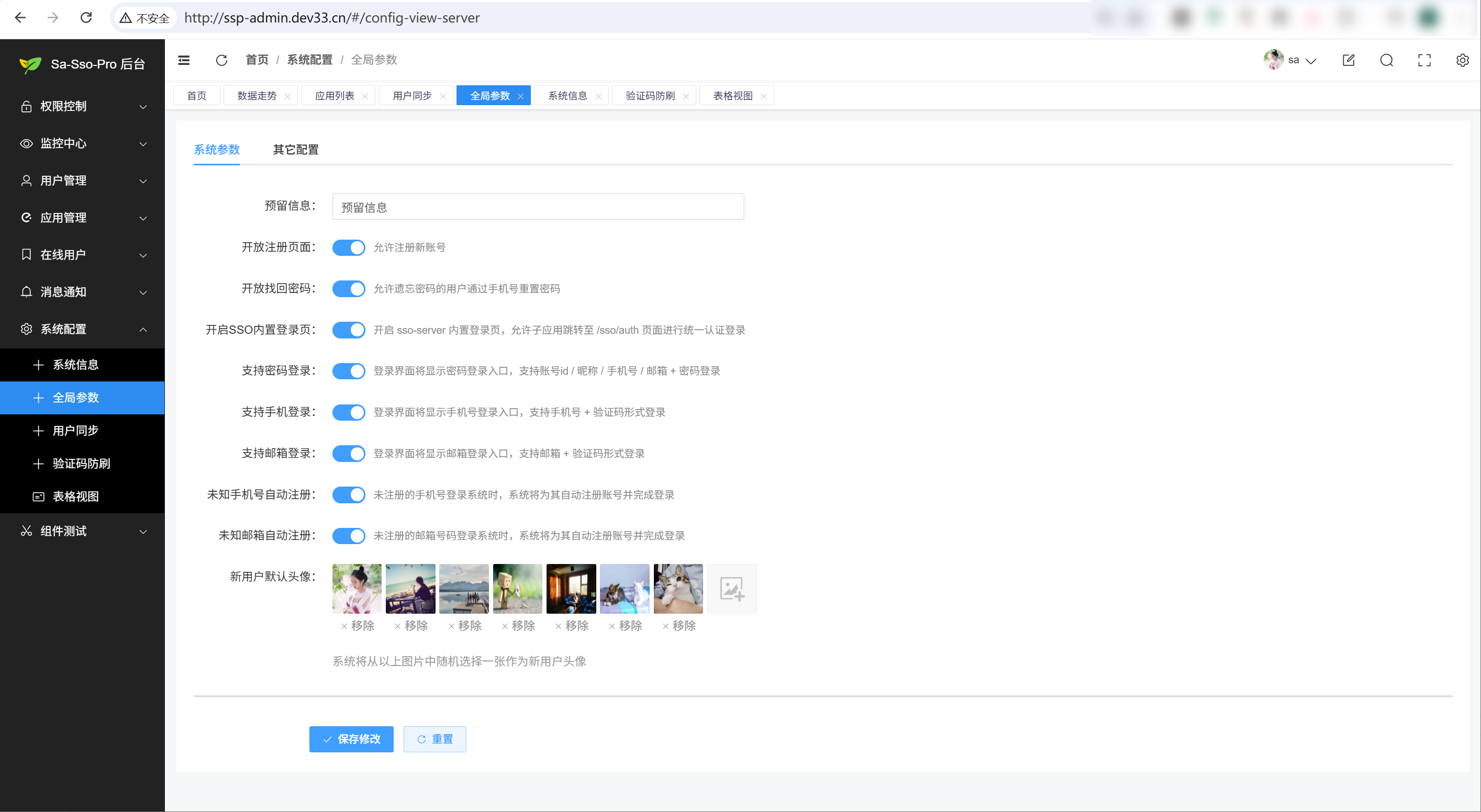
Task: Click the refresh icon beside the breadcrumb
Action: pyautogui.click(x=221, y=60)
